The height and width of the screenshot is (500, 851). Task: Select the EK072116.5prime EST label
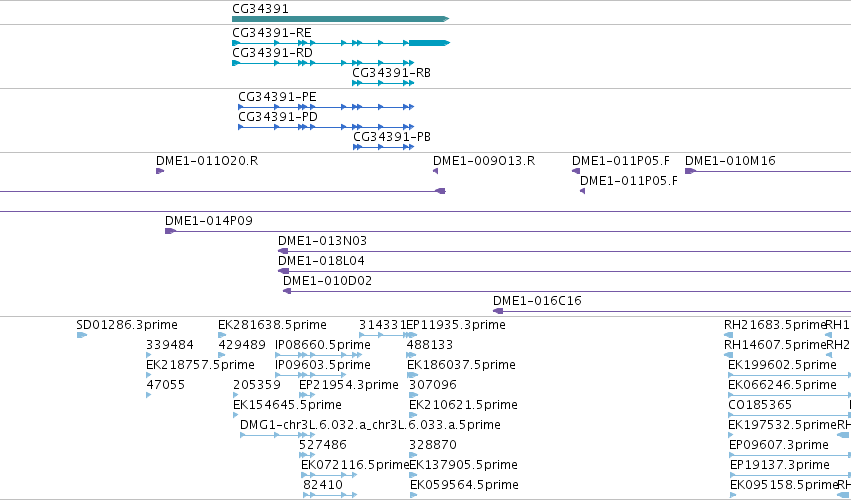(x=355, y=465)
